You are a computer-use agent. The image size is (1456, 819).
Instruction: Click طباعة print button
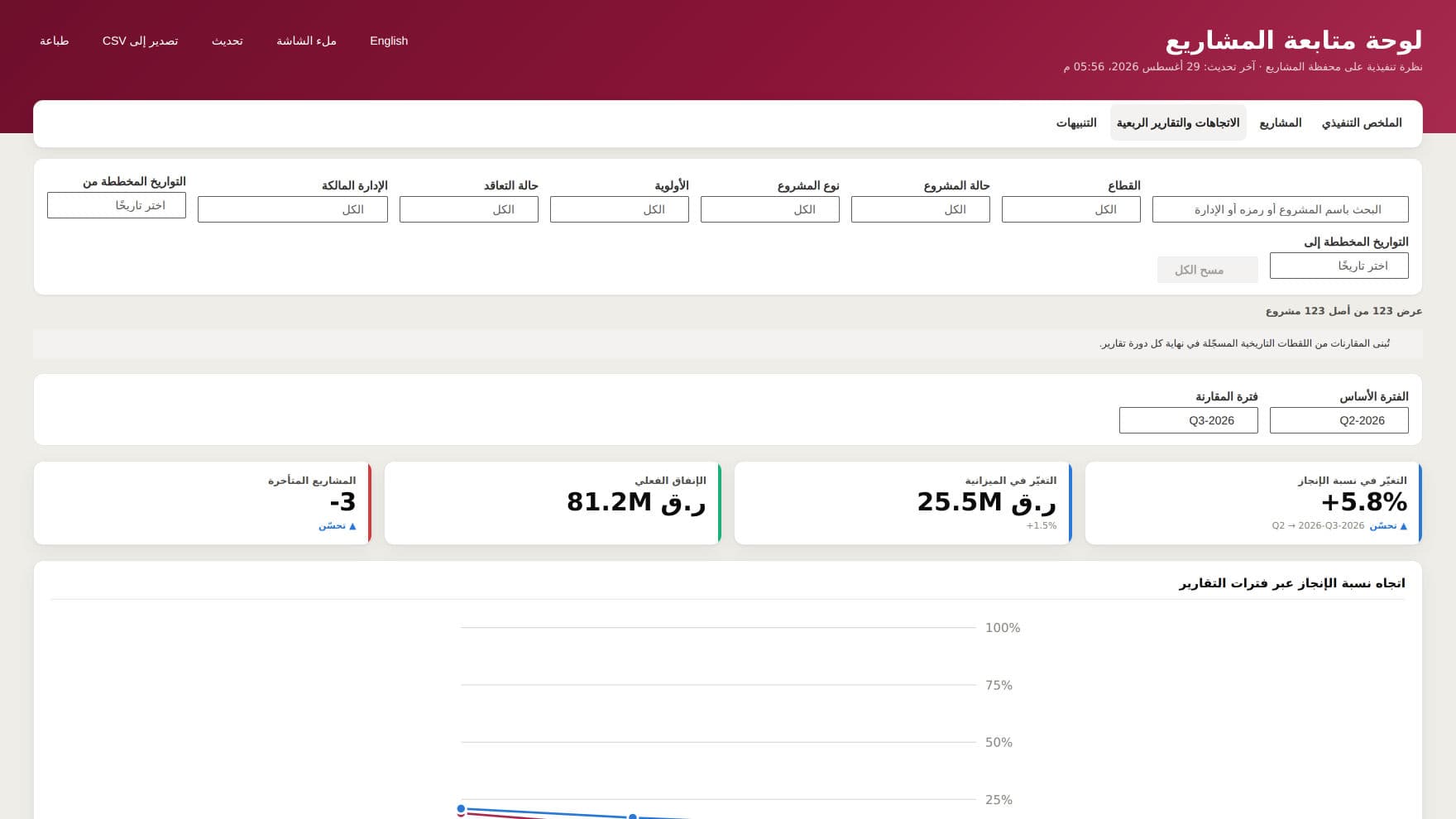[x=55, y=41]
